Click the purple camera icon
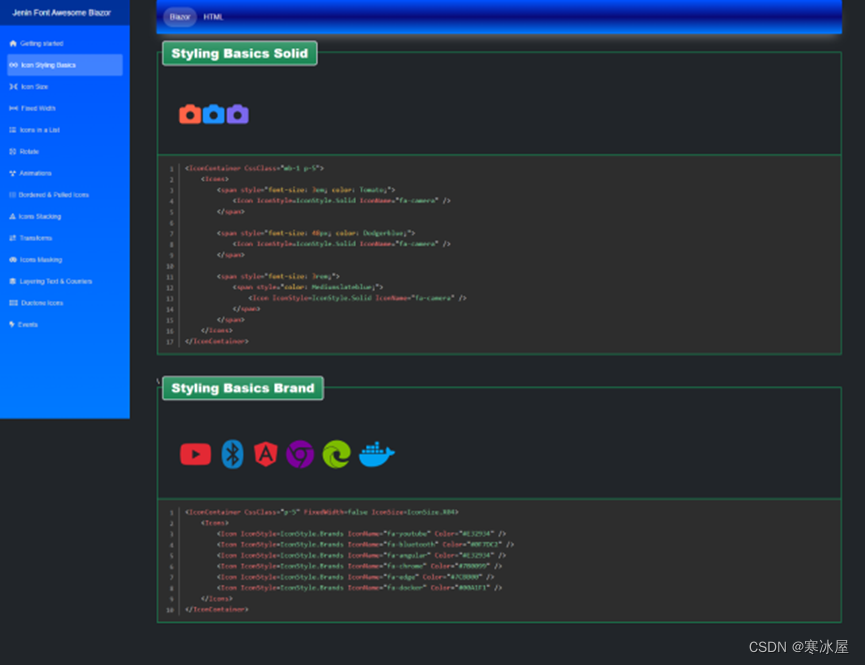 point(237,114)
